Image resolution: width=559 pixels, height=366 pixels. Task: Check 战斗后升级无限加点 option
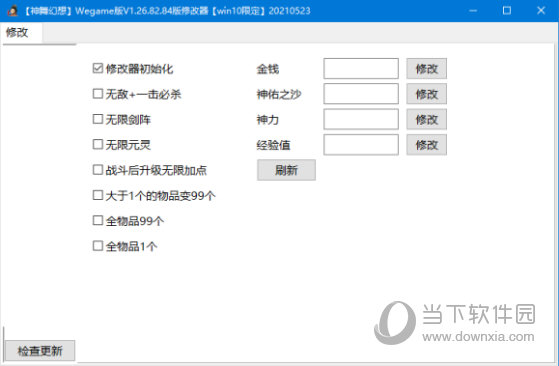tap(98, 170)
